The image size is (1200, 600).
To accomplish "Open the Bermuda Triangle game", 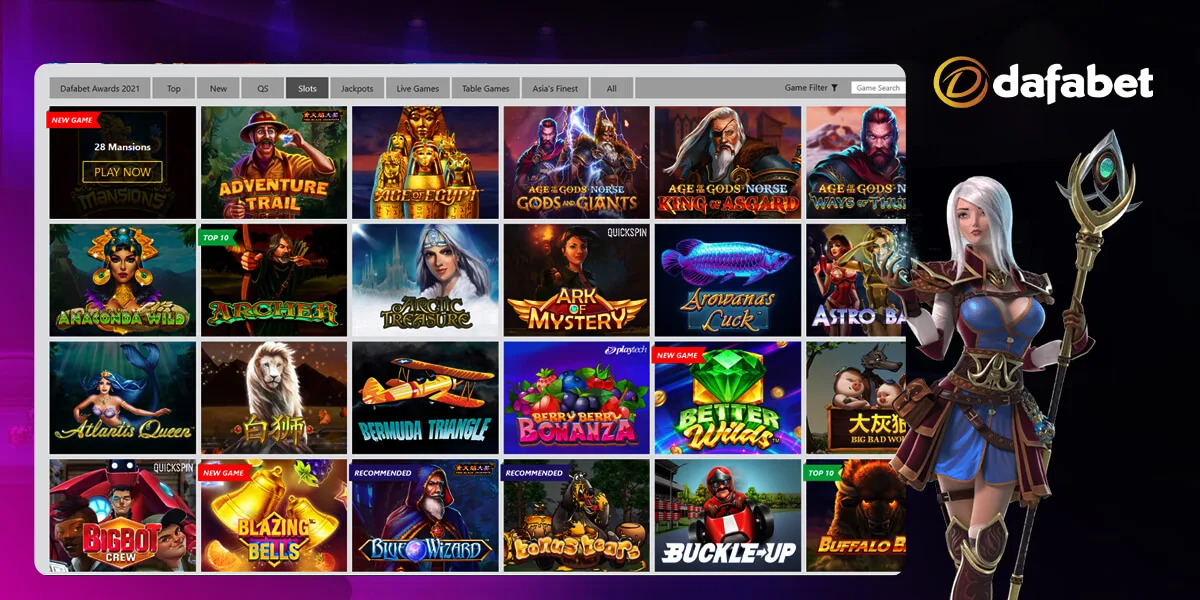I will tap(425, 398).
